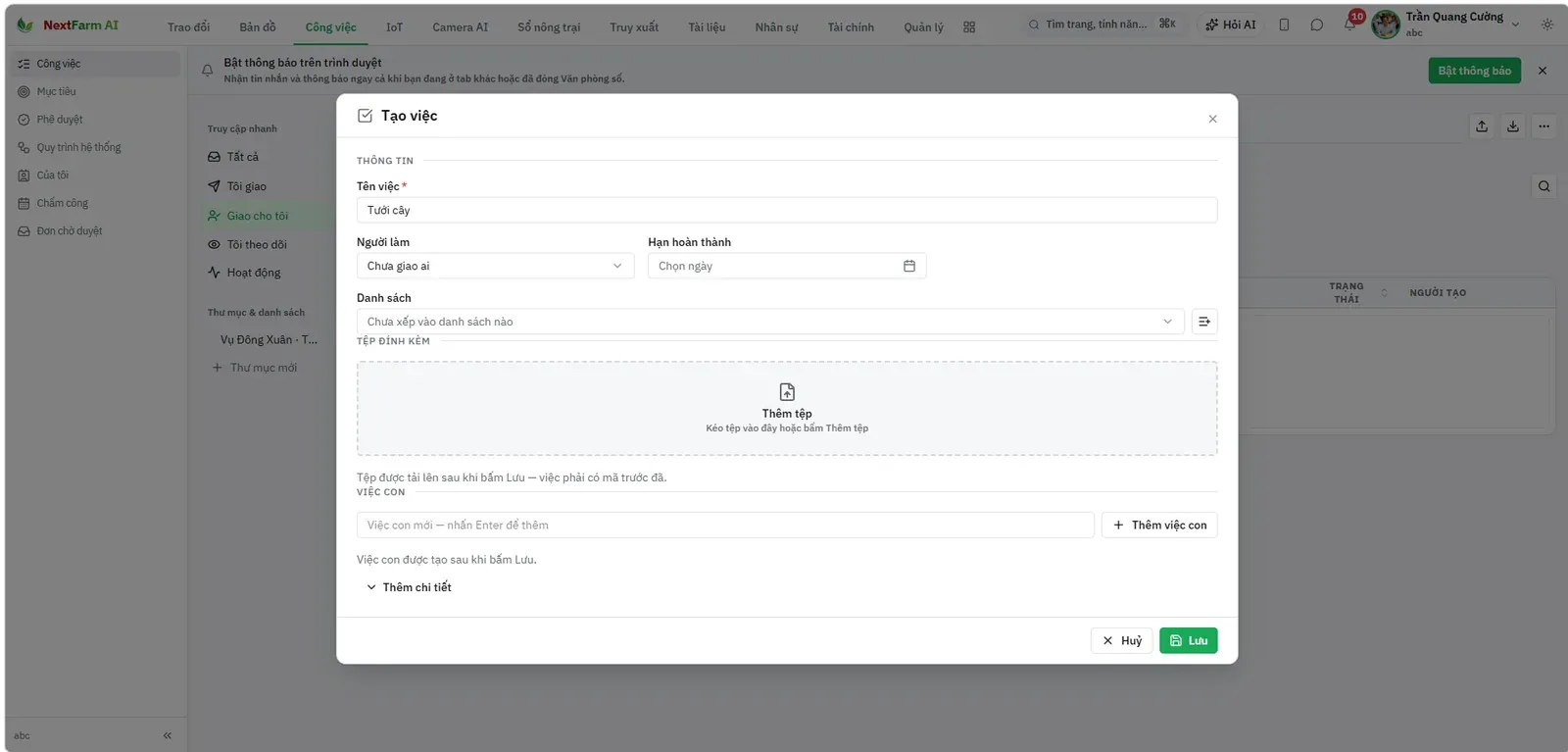Viewport: 1568px width, 752px height.
Task: Click the Hạn hoàn thành date field
Action: [x=787, y=266]
